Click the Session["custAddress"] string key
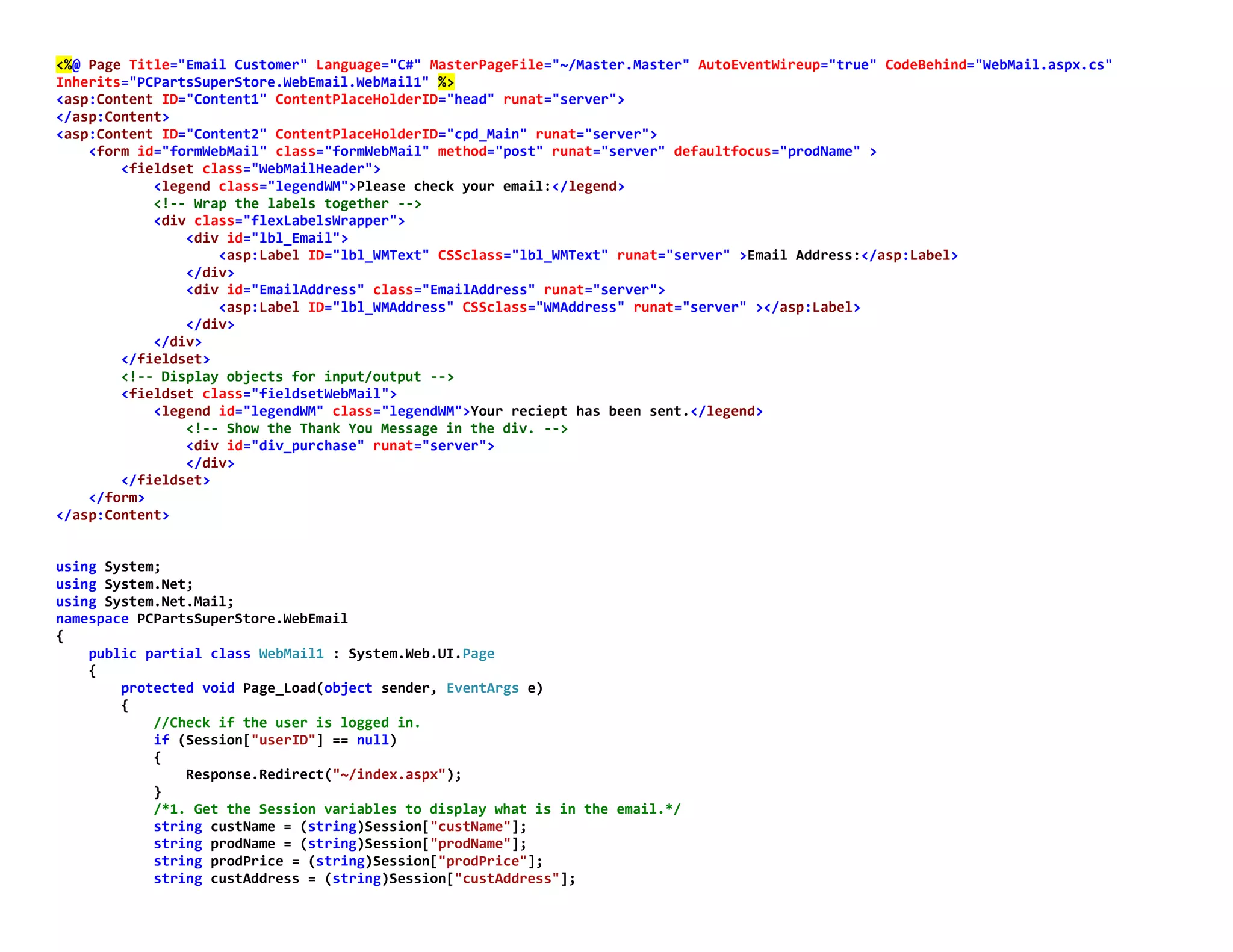 tap(507, 879)
